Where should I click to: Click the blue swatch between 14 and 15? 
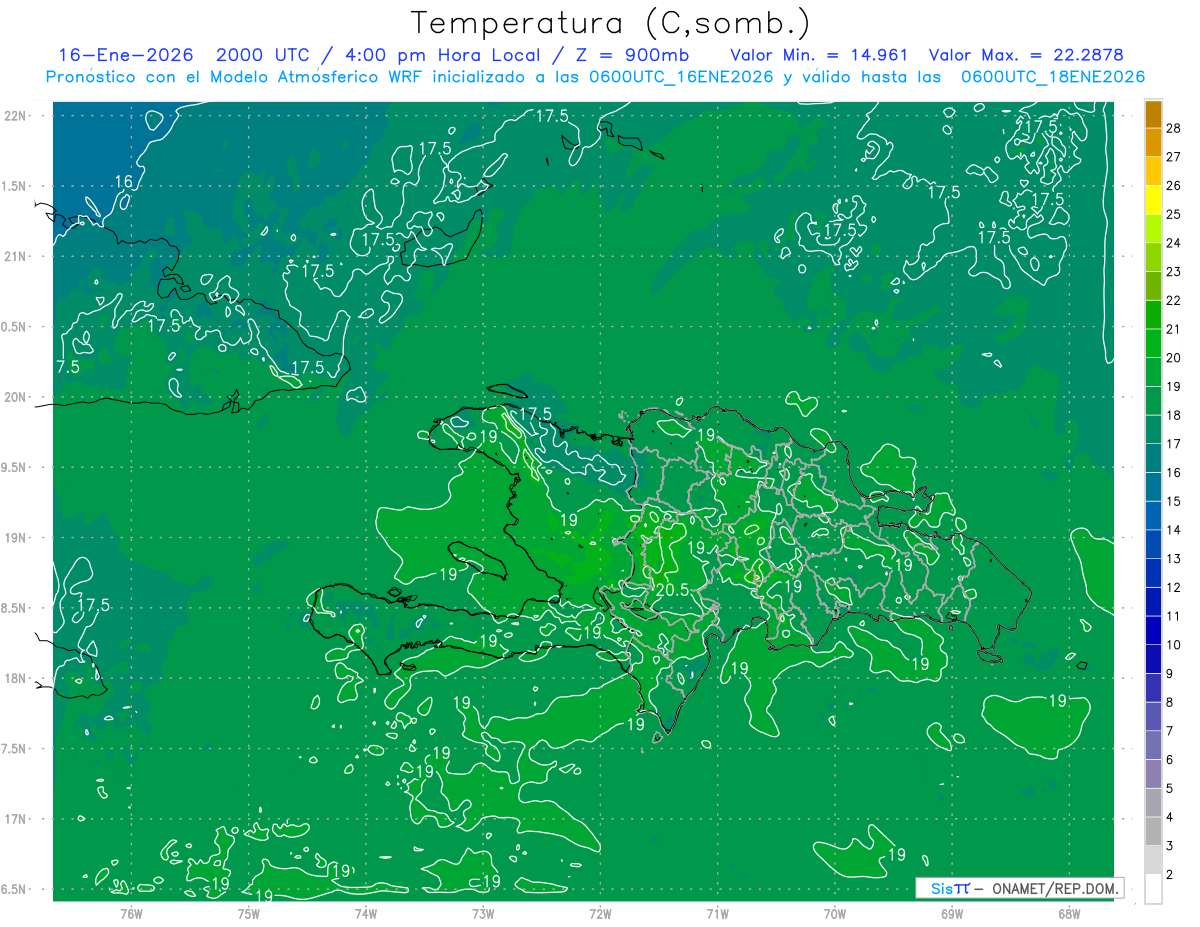(x=1153, y=516)
